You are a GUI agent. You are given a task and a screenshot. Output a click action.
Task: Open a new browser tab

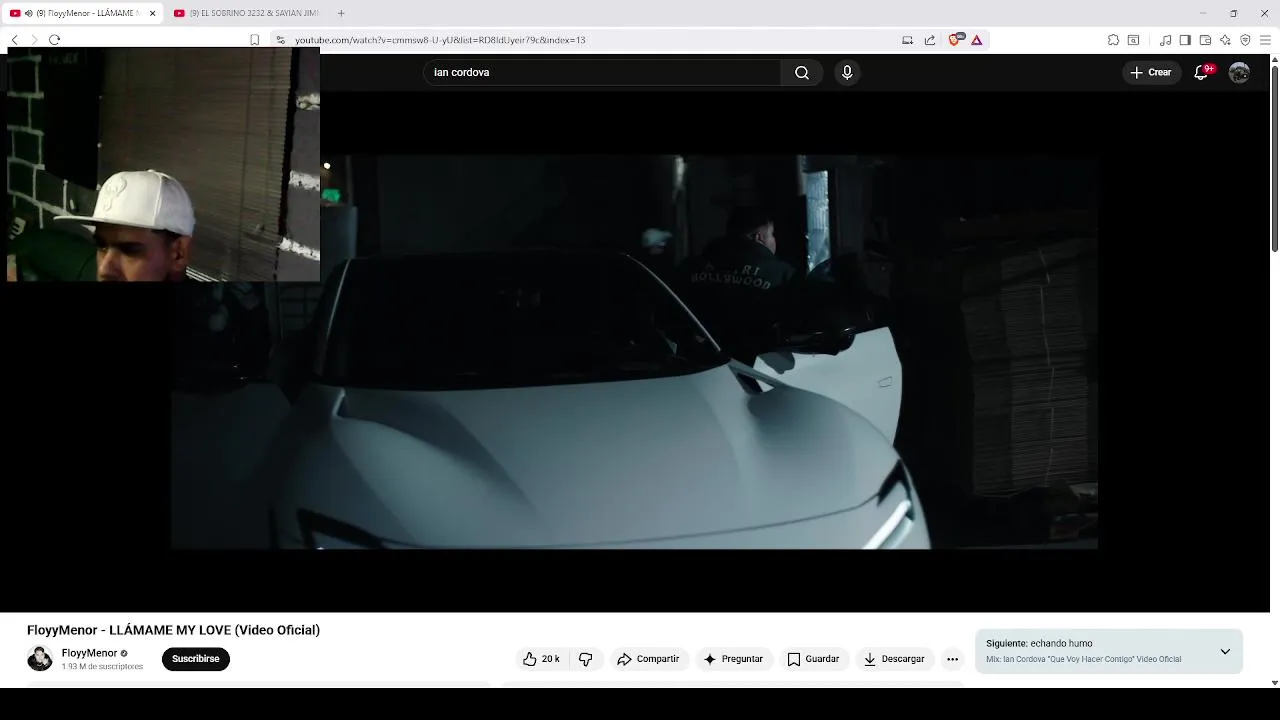coord(341,13)
